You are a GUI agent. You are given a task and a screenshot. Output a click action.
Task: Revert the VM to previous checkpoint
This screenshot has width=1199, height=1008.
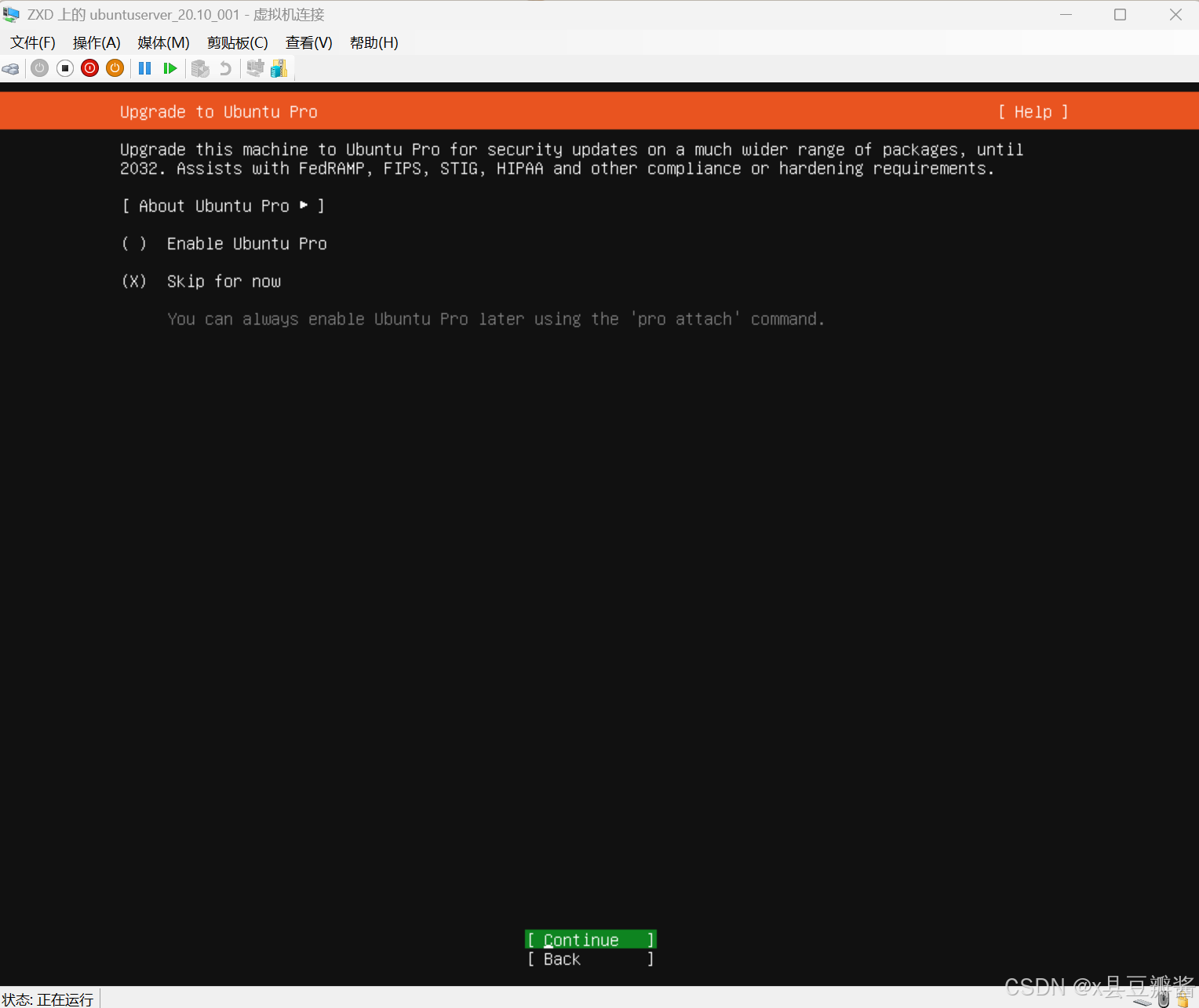[x=225, y=68]
